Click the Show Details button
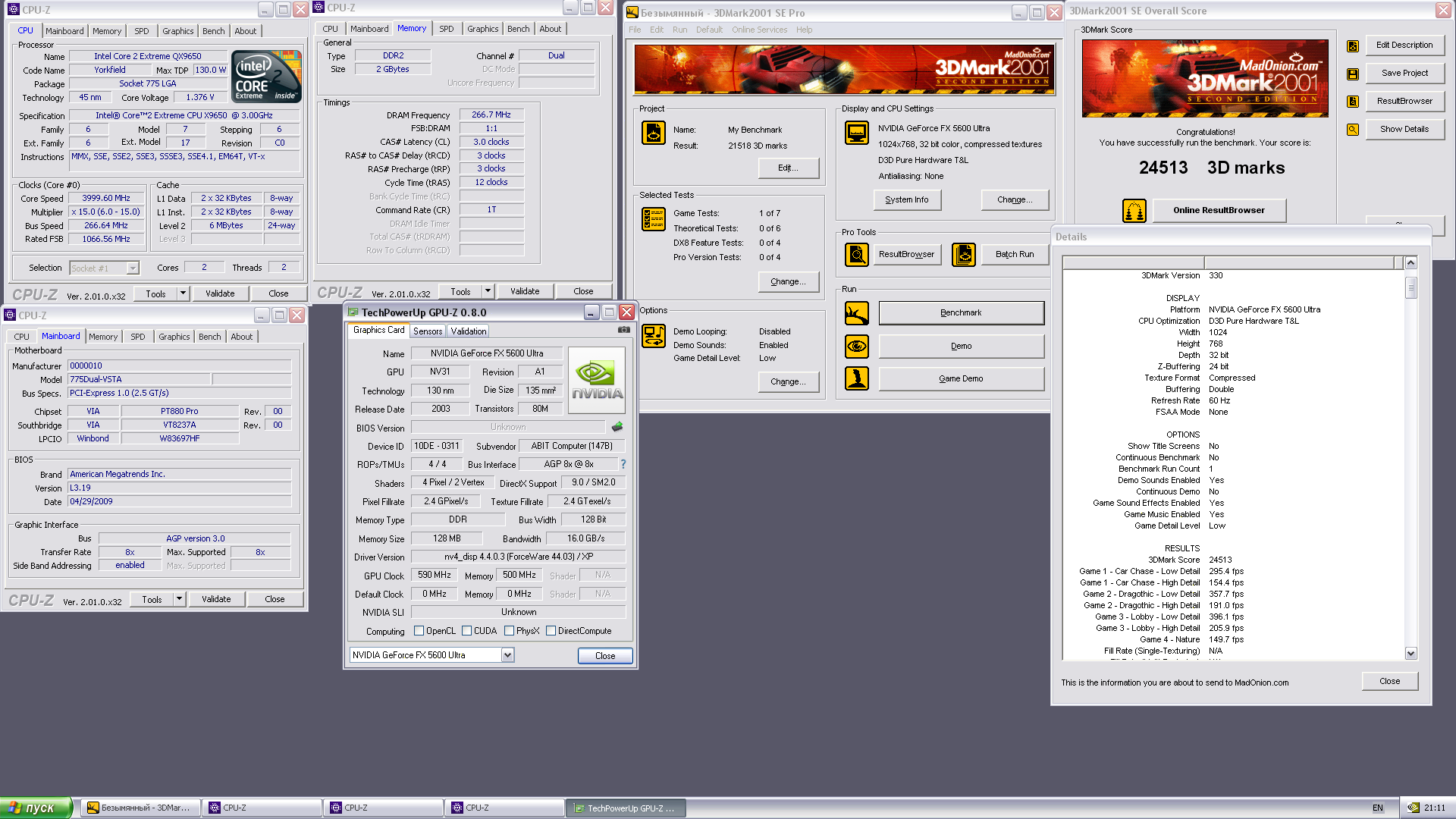 click(1404, 130)
